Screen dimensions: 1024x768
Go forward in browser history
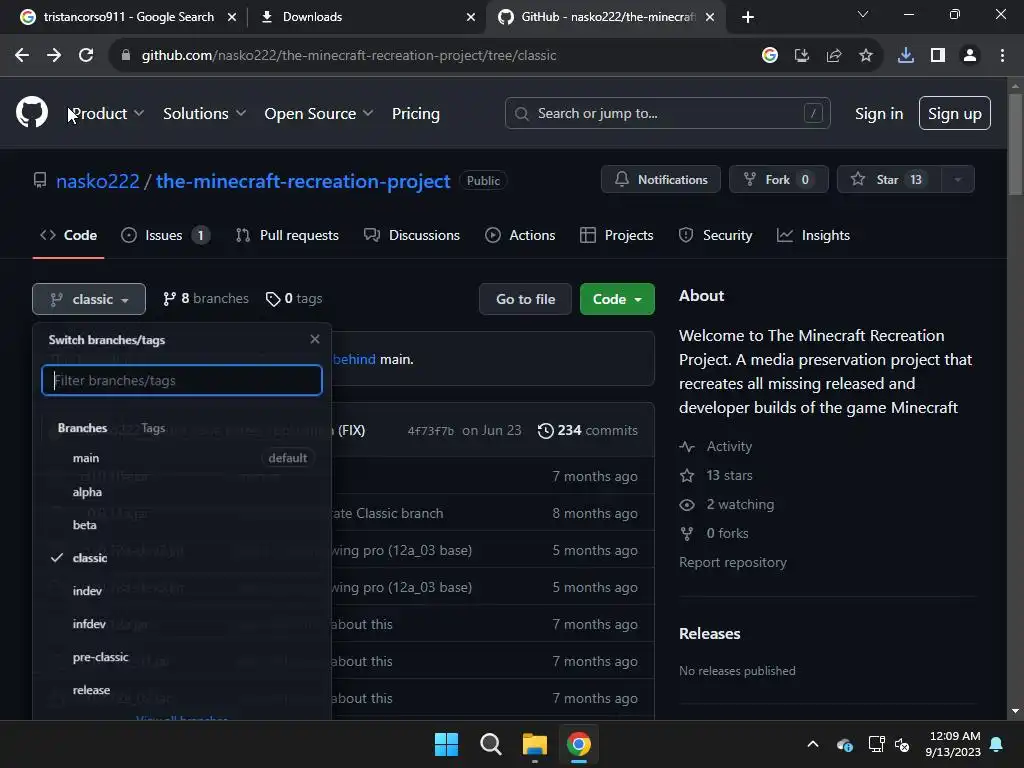[x=54, y=56]
